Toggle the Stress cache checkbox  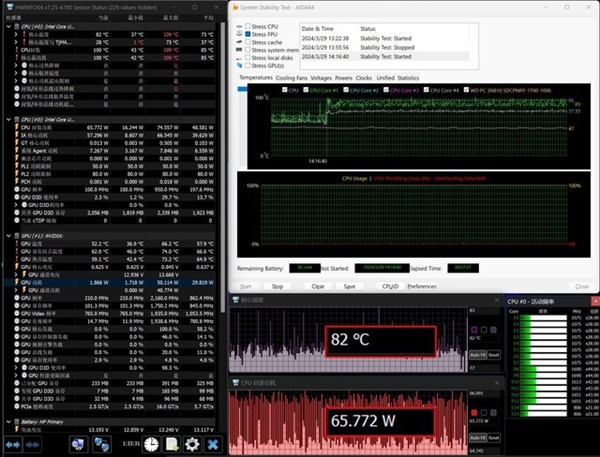(249, 42)
